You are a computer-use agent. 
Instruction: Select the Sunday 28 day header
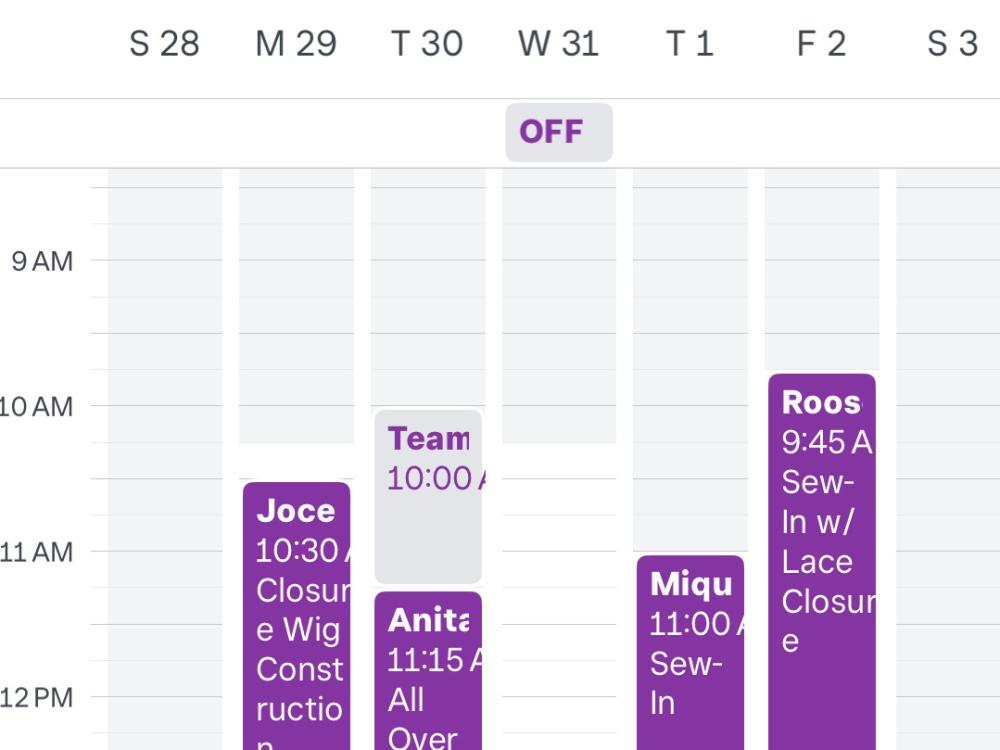165,44
